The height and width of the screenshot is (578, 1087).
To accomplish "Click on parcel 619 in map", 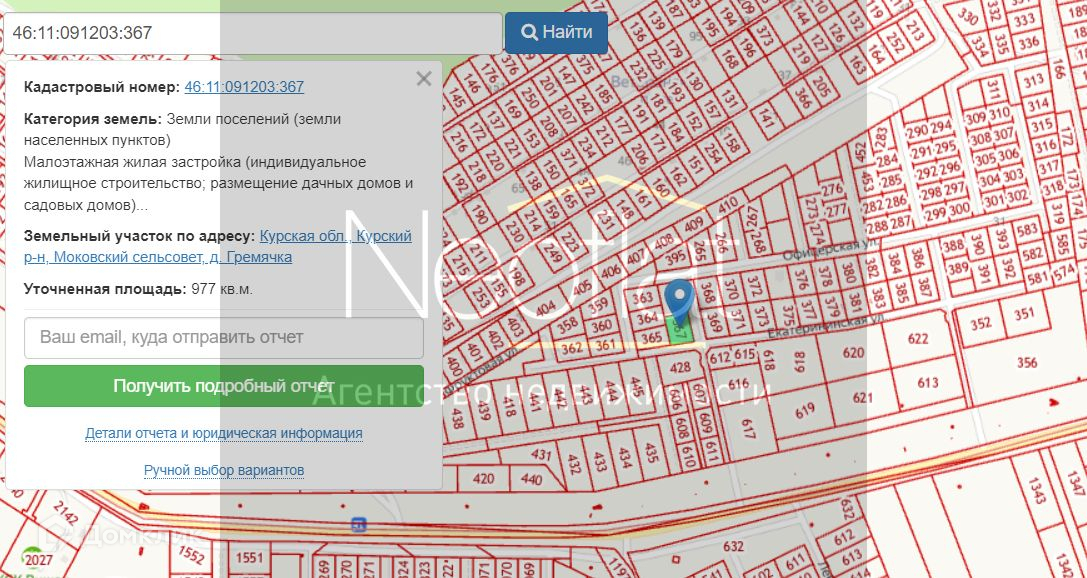I will pos(806,409).
